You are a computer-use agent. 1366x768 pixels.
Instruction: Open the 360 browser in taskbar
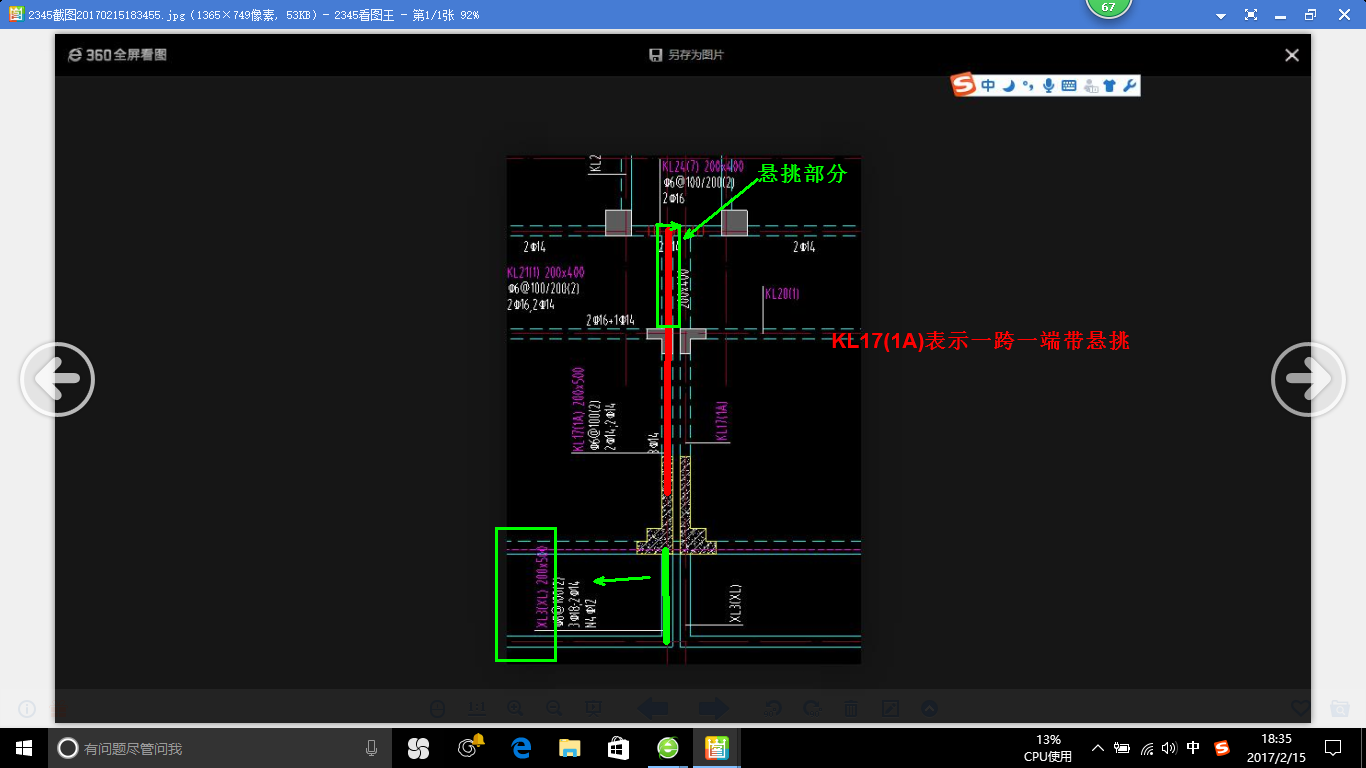click(x=668, y=748)
